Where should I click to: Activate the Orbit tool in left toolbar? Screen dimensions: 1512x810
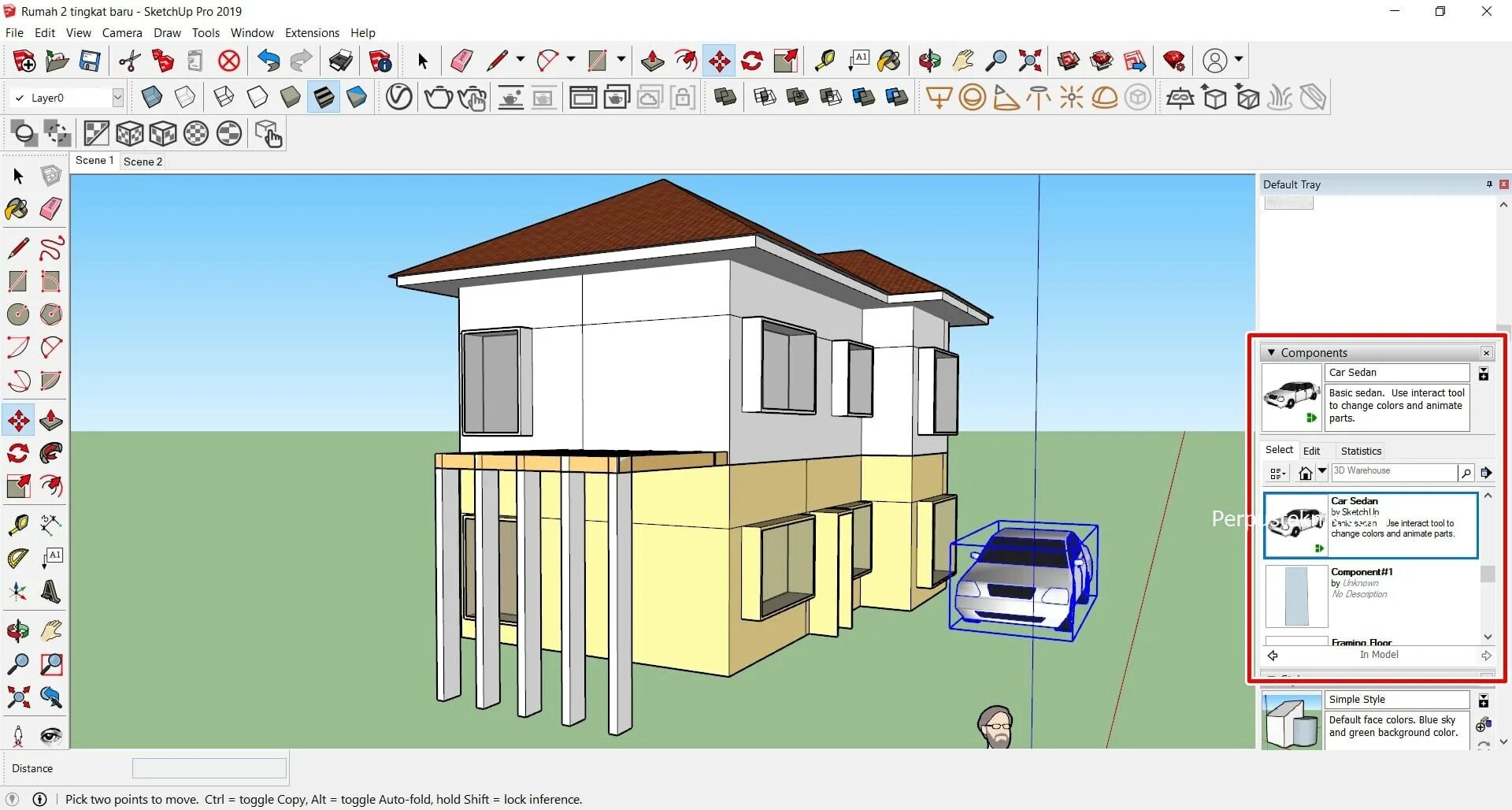(x=17, y=631)
